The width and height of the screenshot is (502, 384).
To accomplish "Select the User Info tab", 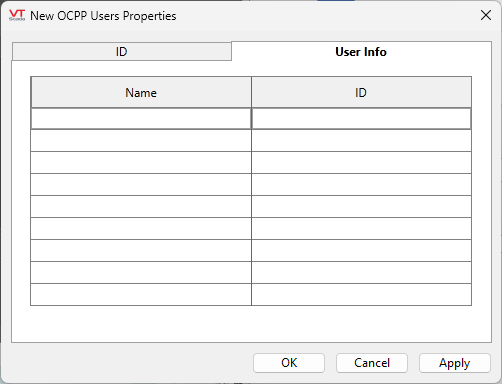I will pyautogui.click(x=361, y=52).
